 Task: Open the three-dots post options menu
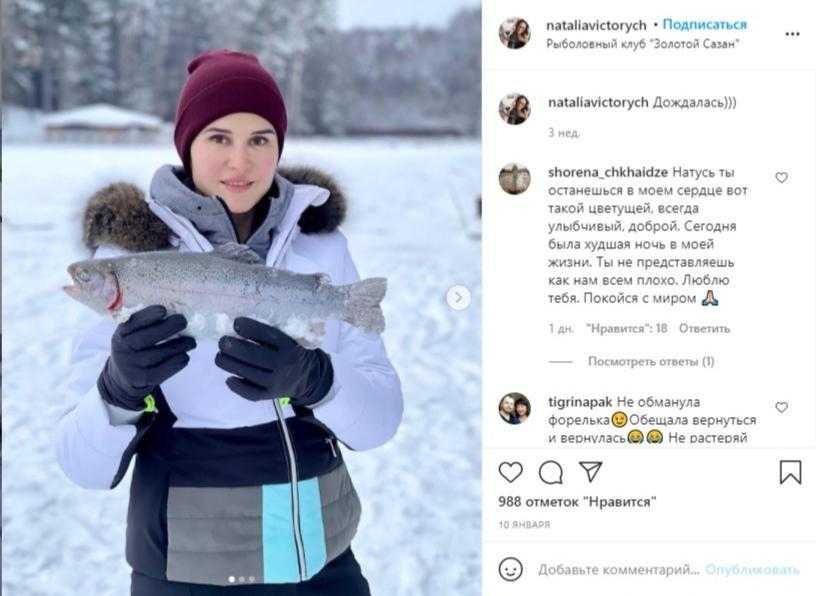click(x=792, y=34)
